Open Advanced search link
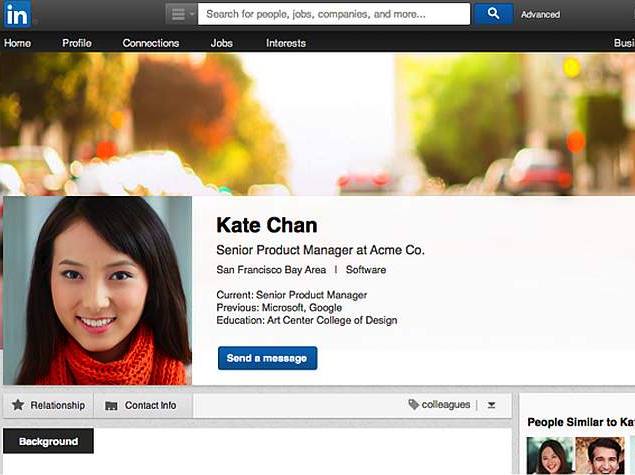 [540, 15]
